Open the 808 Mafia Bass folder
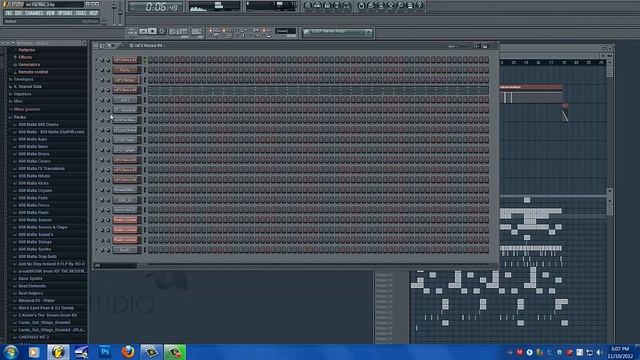Image resolution: width=640 pixels, height=360 pixels. click(33, 147)
